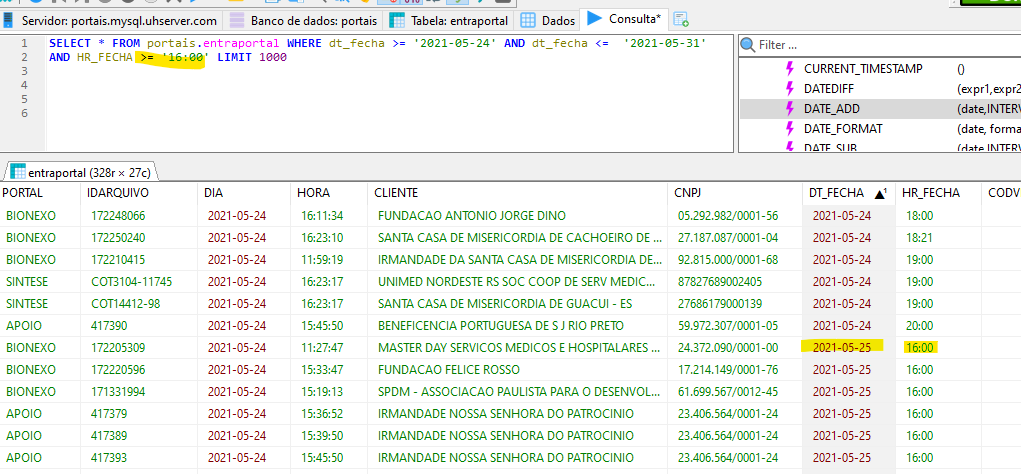Image resolution: width=1021 pixels, height=474 pixels.
Task: Sort results by IDARQUIVO column header
Action: point(140,193)
